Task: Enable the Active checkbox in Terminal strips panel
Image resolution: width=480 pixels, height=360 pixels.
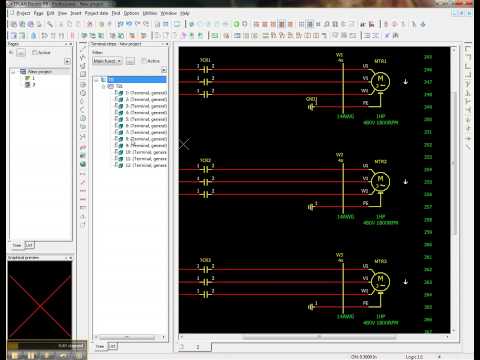Action: coord(144,61)
